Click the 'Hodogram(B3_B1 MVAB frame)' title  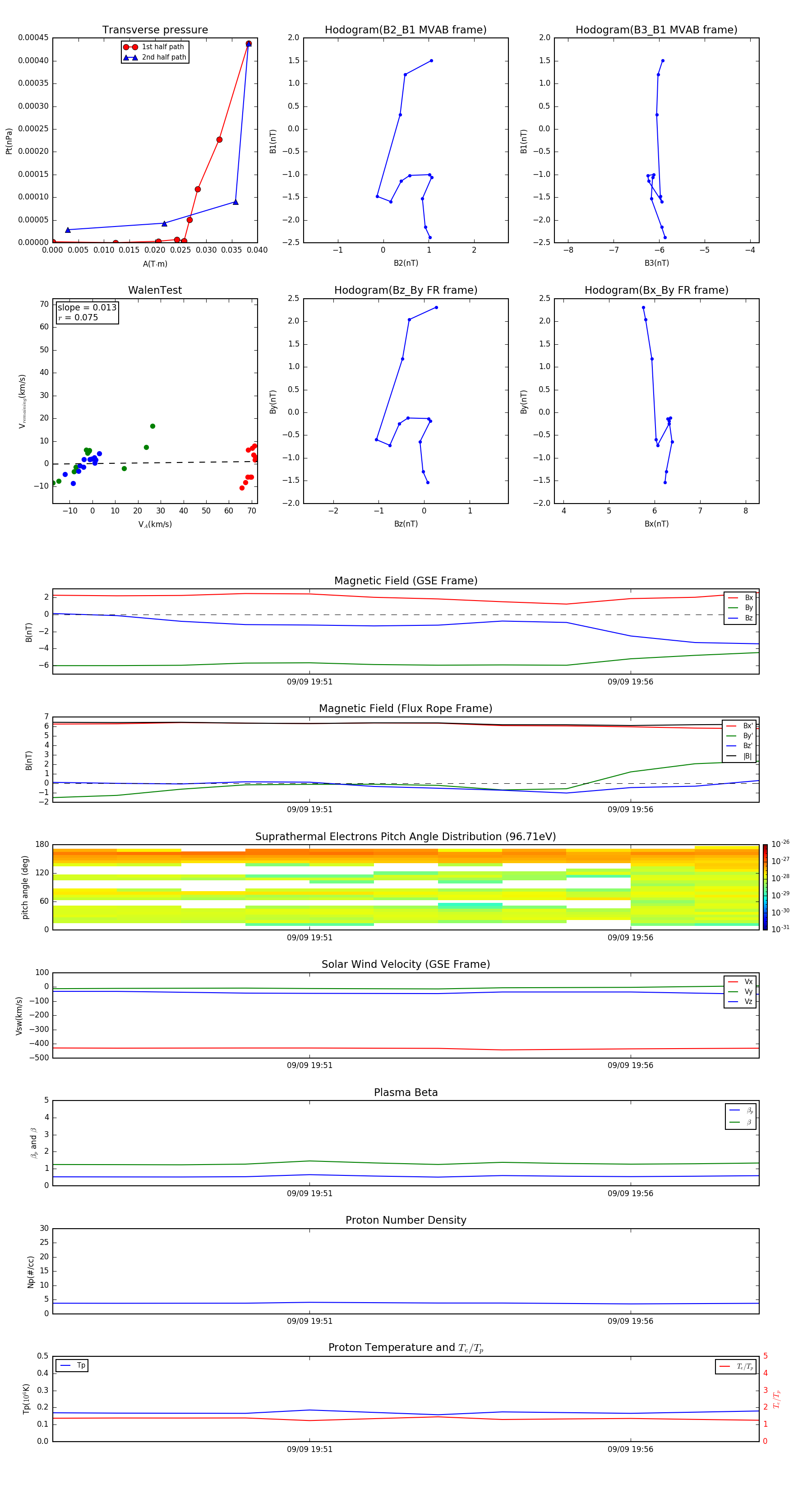(x=656, y=30)
